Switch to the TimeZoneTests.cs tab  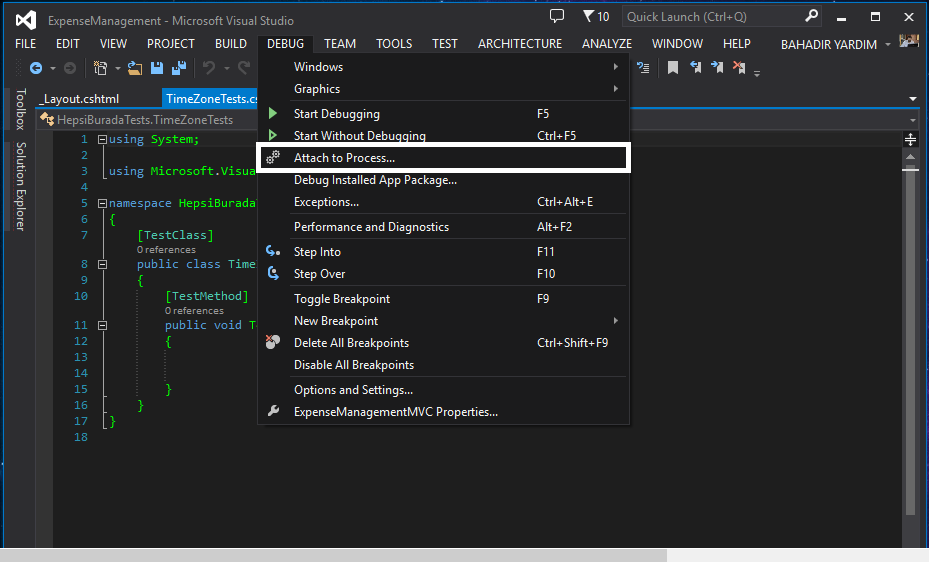click(211, 99)
